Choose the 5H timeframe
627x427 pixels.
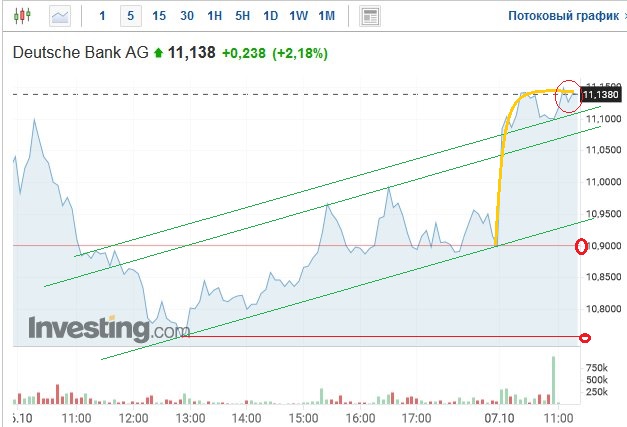[x=243, y=16]
